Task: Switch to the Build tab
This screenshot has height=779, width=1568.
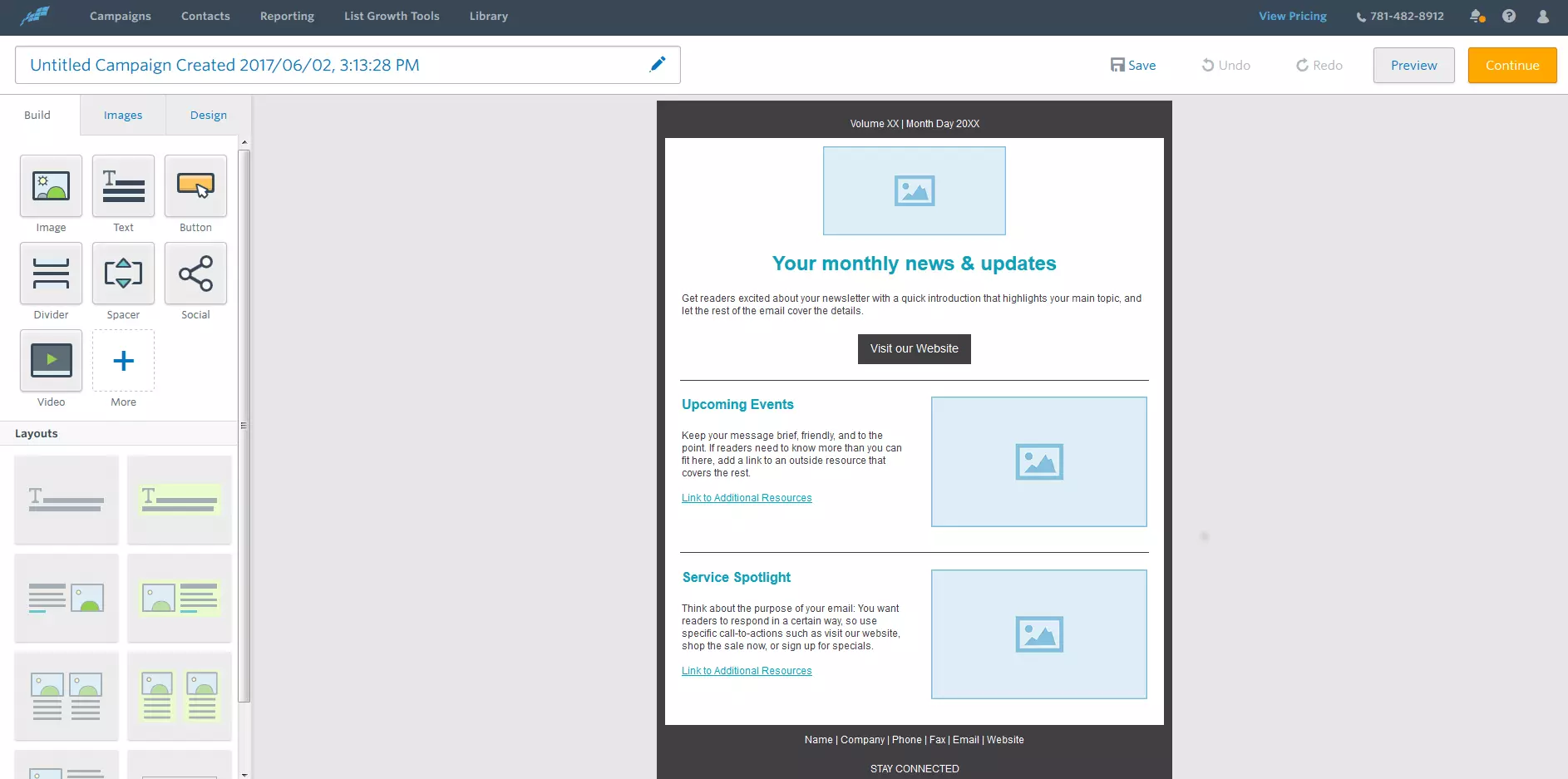Action: tap(37, 115)
